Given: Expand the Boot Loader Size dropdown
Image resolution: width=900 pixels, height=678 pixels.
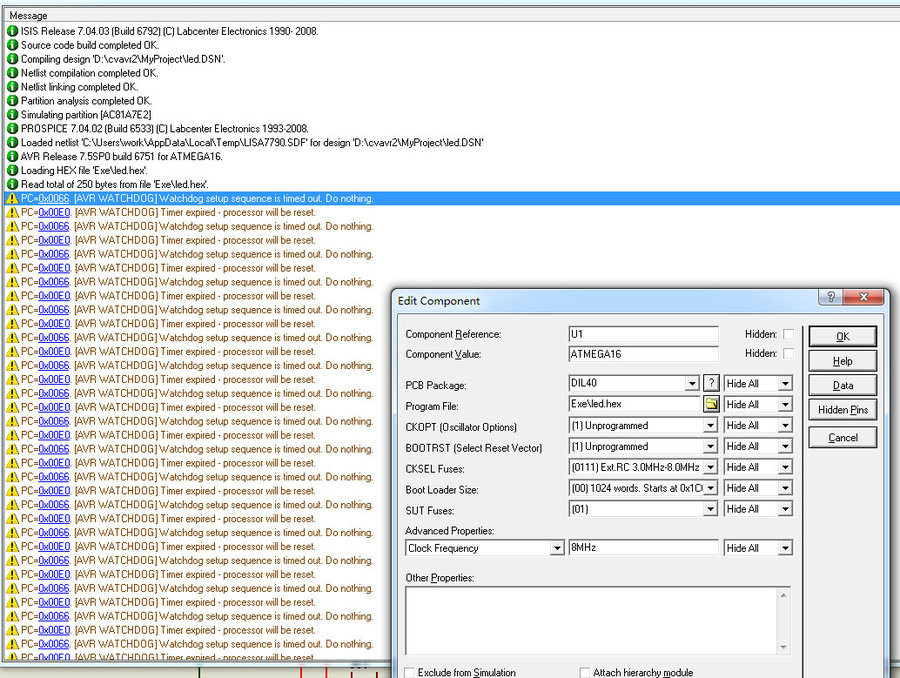Looking at the screenshot, I should pyautogui.click(x=710, y=488).
